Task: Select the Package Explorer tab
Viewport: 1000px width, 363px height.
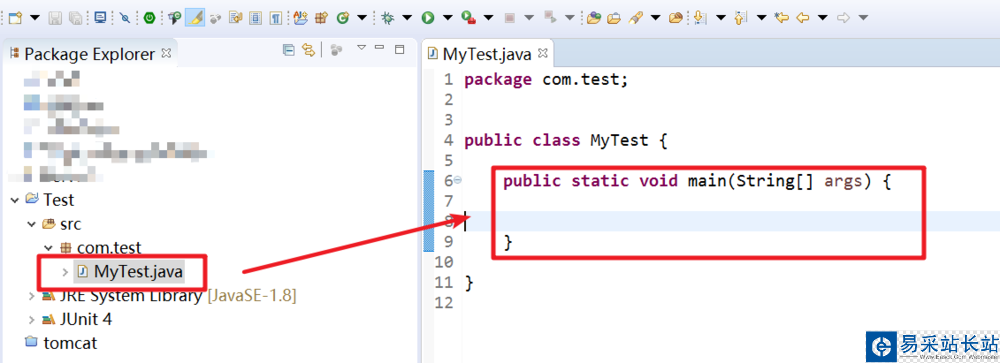Action: [x=89, y=54]
